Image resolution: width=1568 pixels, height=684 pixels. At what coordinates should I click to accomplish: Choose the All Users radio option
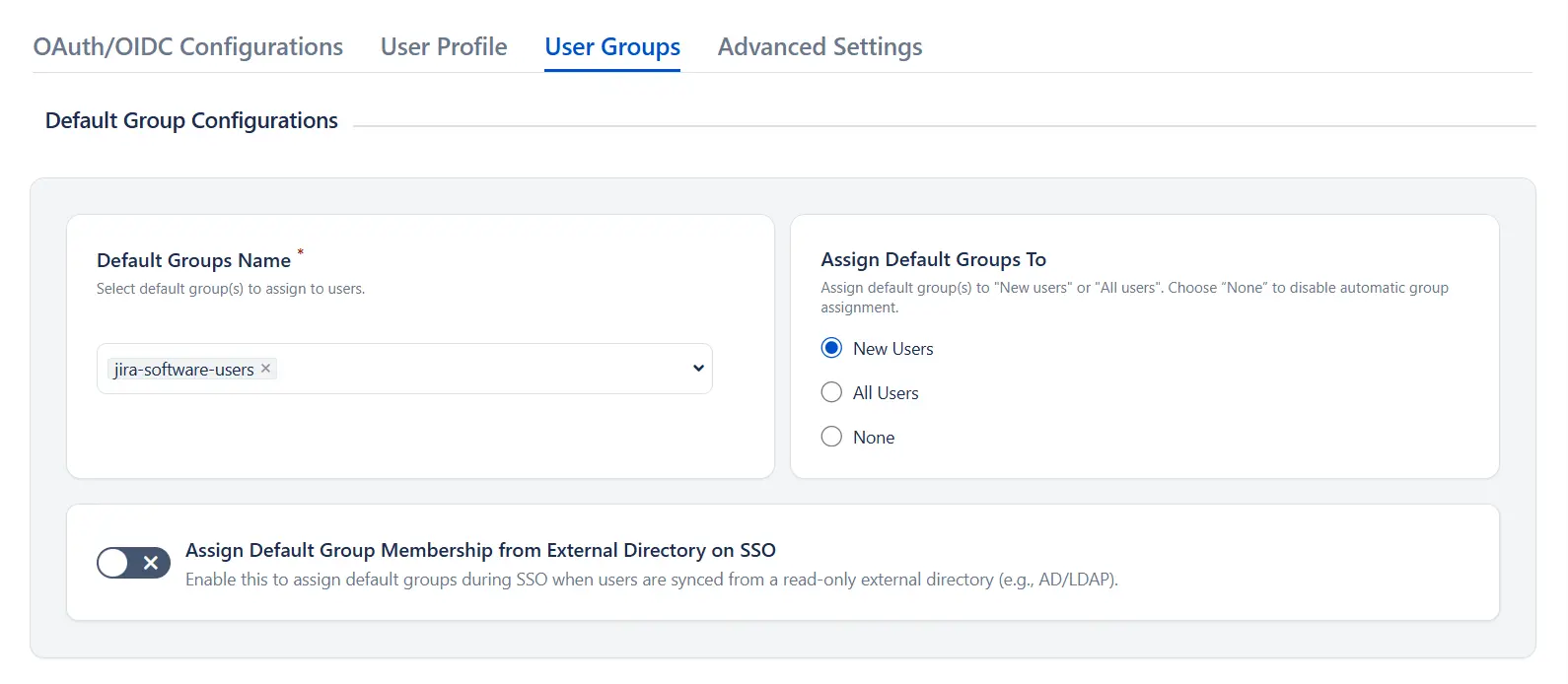click(x=831, y=392)
